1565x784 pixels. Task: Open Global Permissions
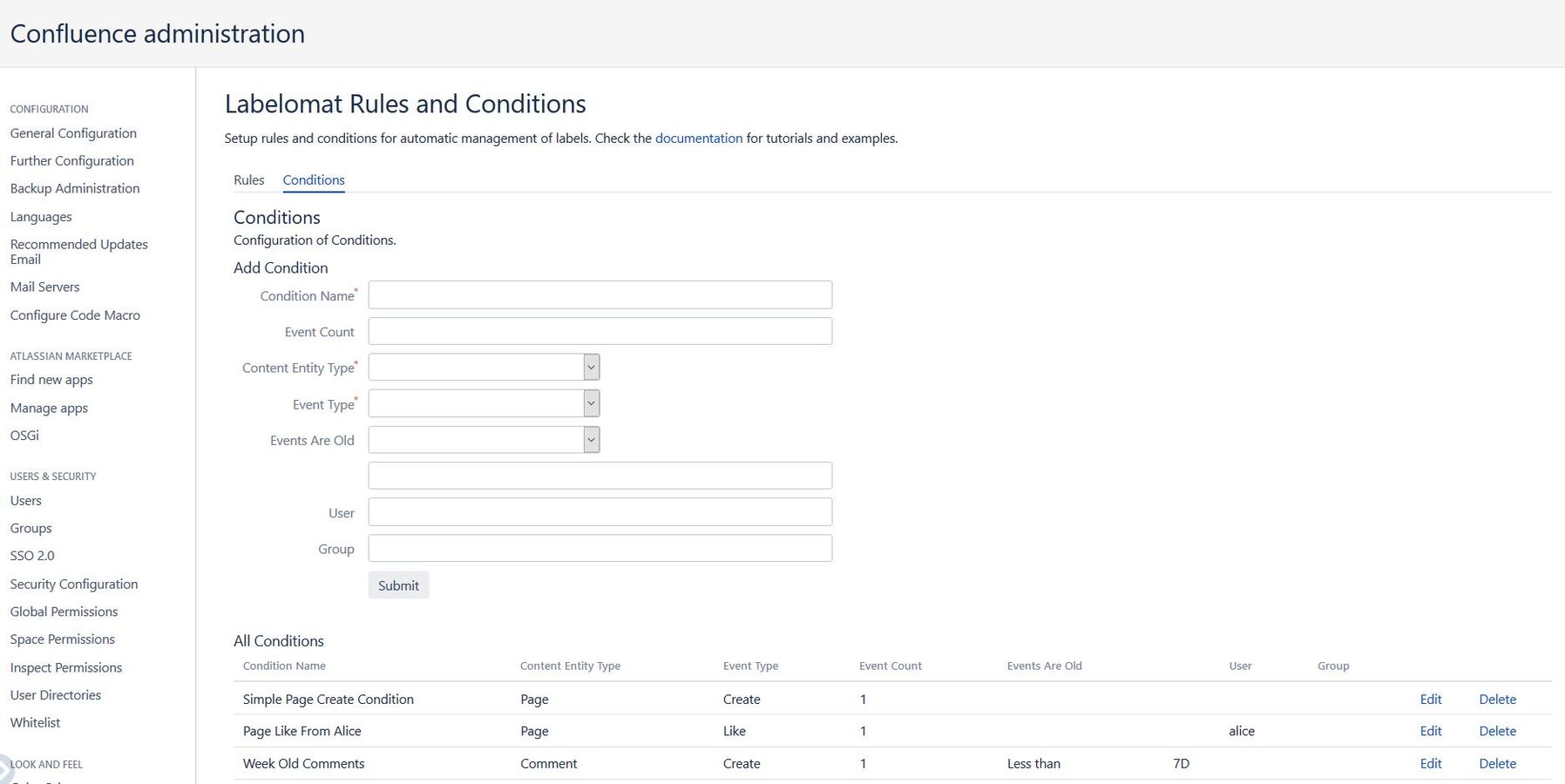pyautogui.click(x=64, y=612)
